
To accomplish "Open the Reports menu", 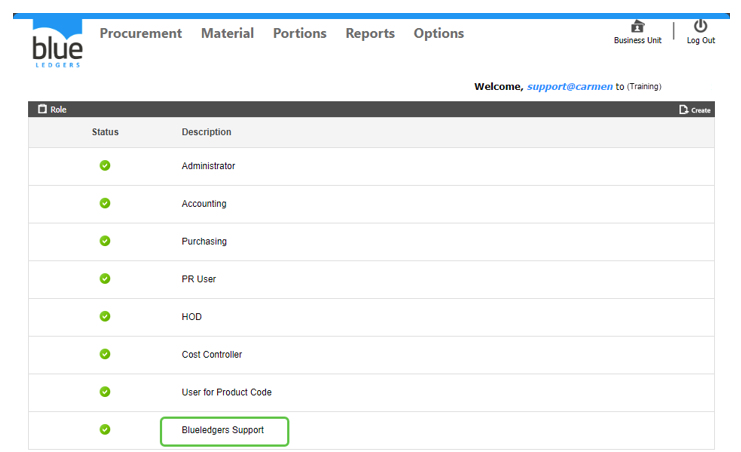I will [370, 33].
